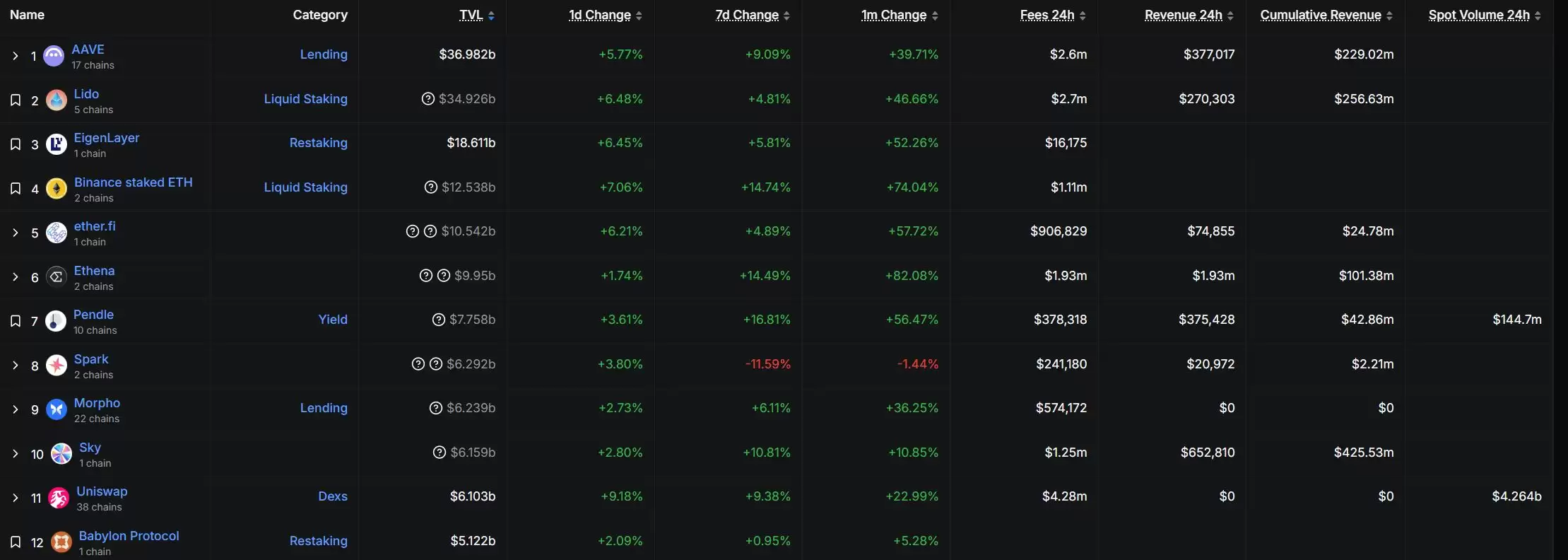1568x560 pixels.
Task: Click the Uniswap unicorn logo icon
Action: coord(59,498)
